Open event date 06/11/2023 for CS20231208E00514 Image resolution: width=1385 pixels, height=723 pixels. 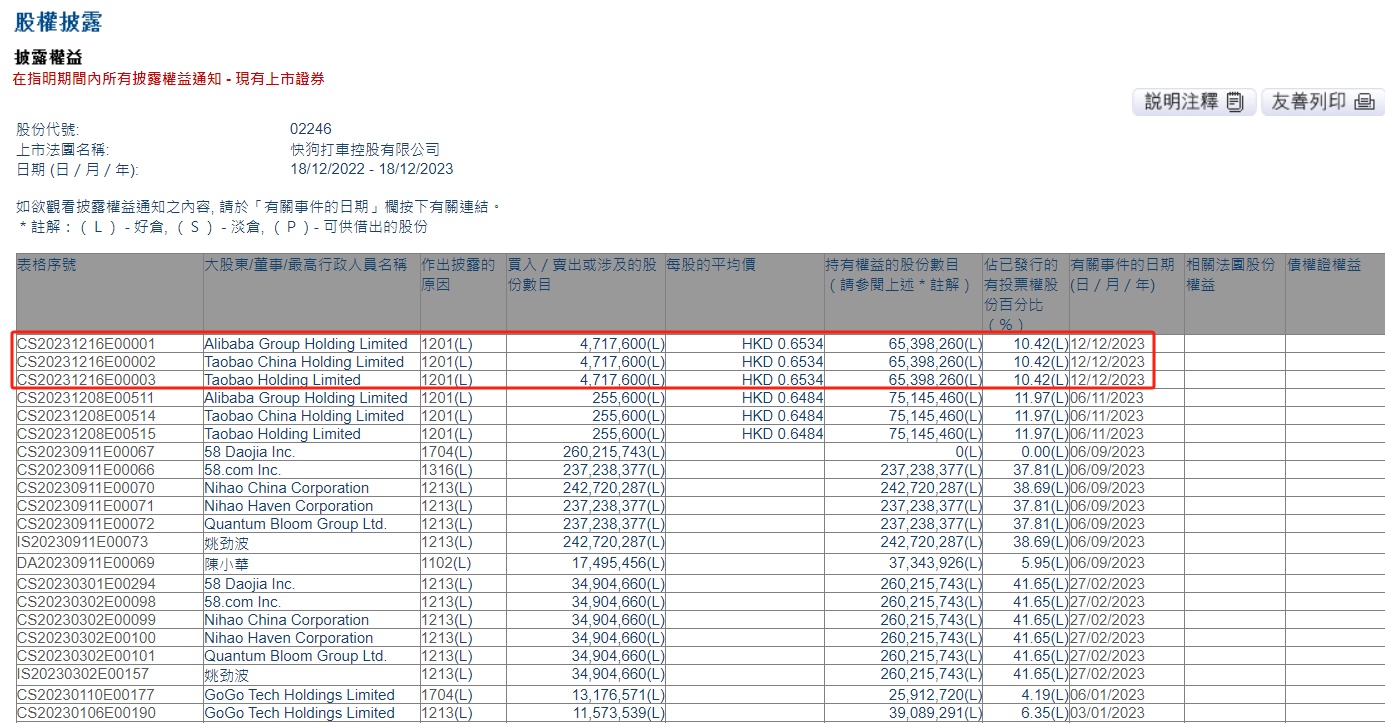pos(1107,416)
